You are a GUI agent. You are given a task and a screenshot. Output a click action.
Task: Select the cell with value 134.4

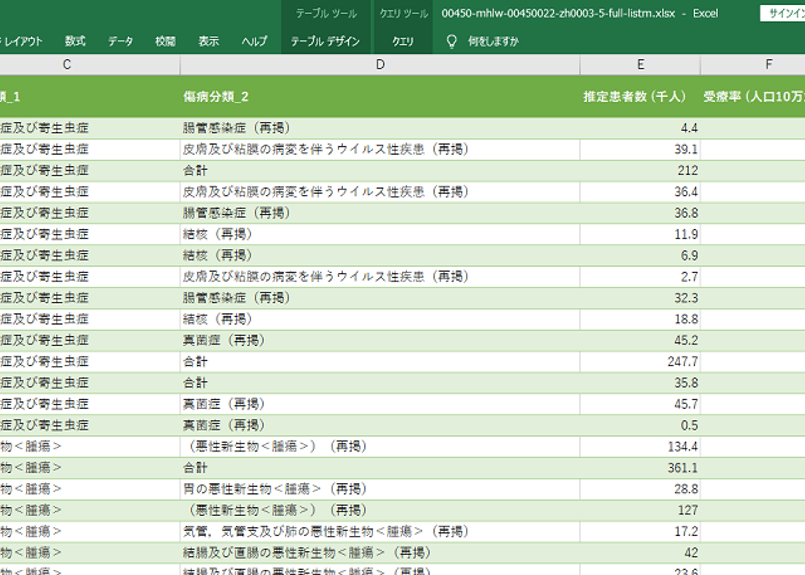tap(640, 447)
